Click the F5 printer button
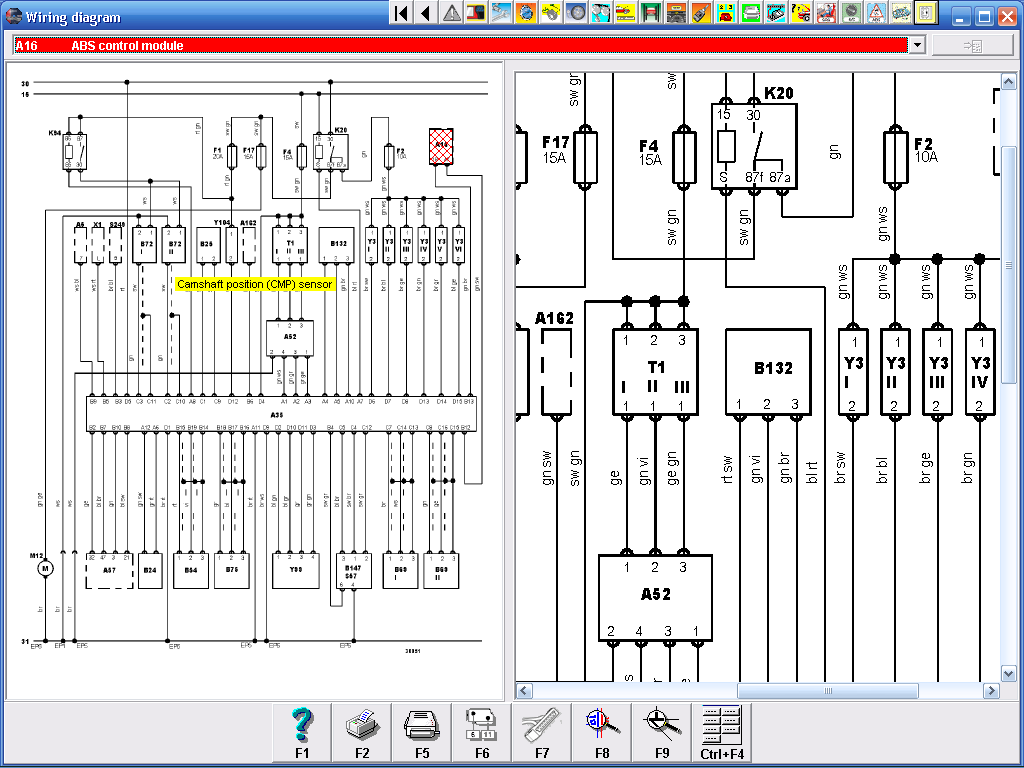Viewport: 1024px width, 768px height. [422, 733]
